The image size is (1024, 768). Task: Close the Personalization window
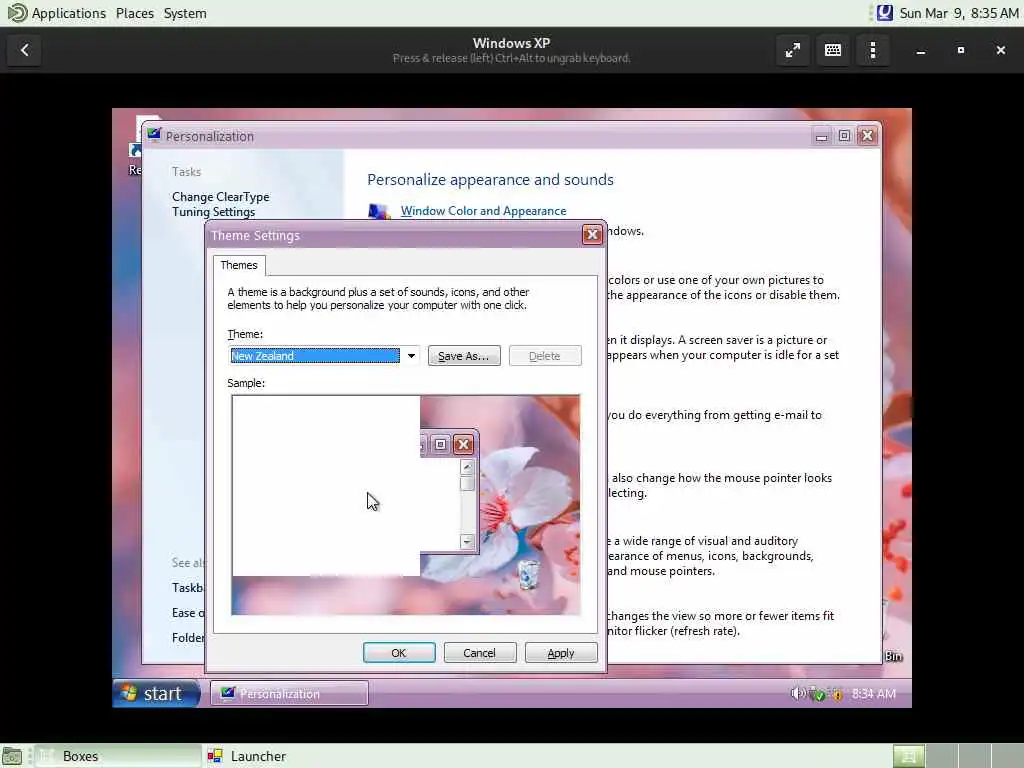[x=867, y=135]
